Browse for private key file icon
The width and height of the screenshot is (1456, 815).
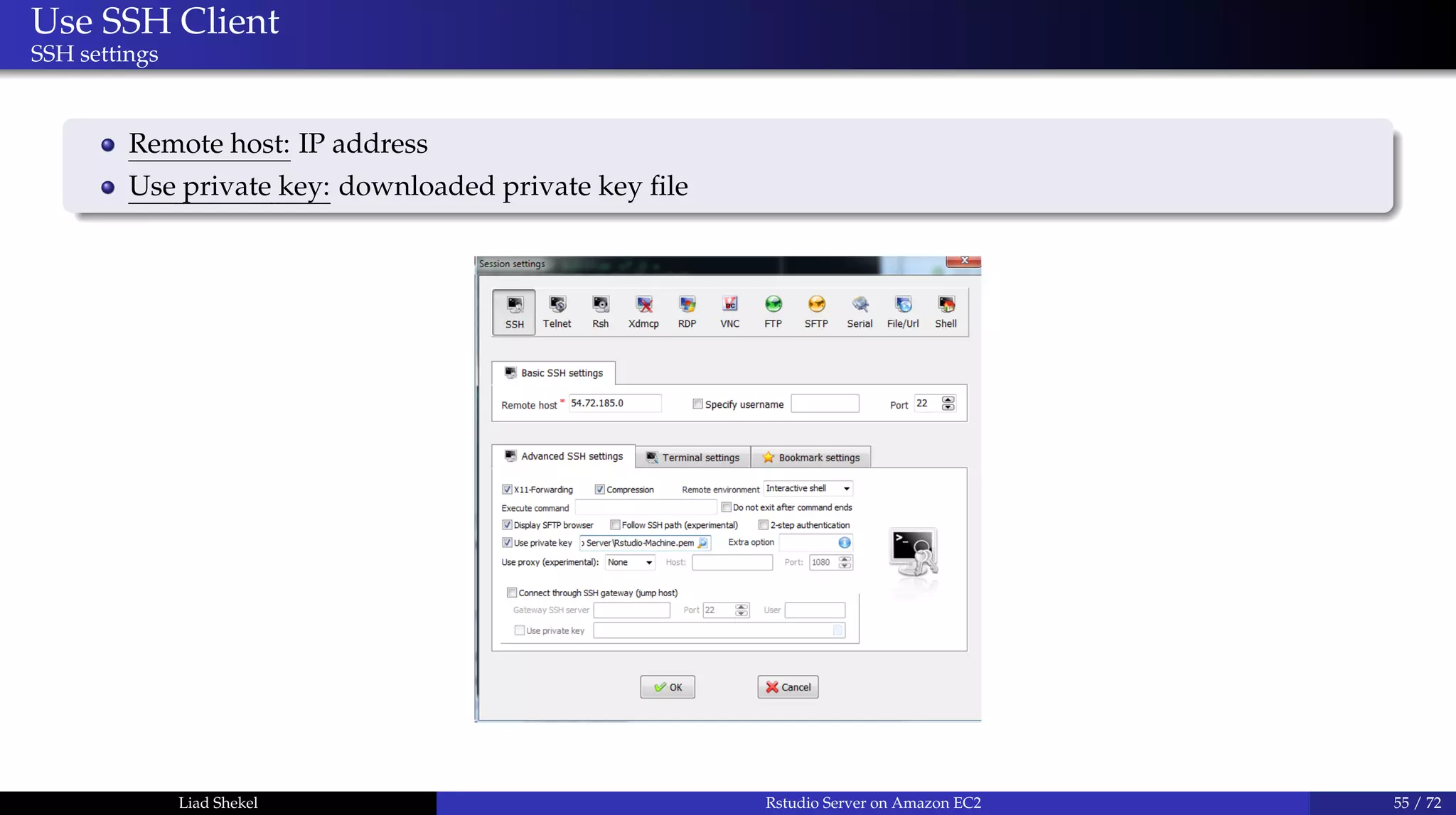pos(702,543)
